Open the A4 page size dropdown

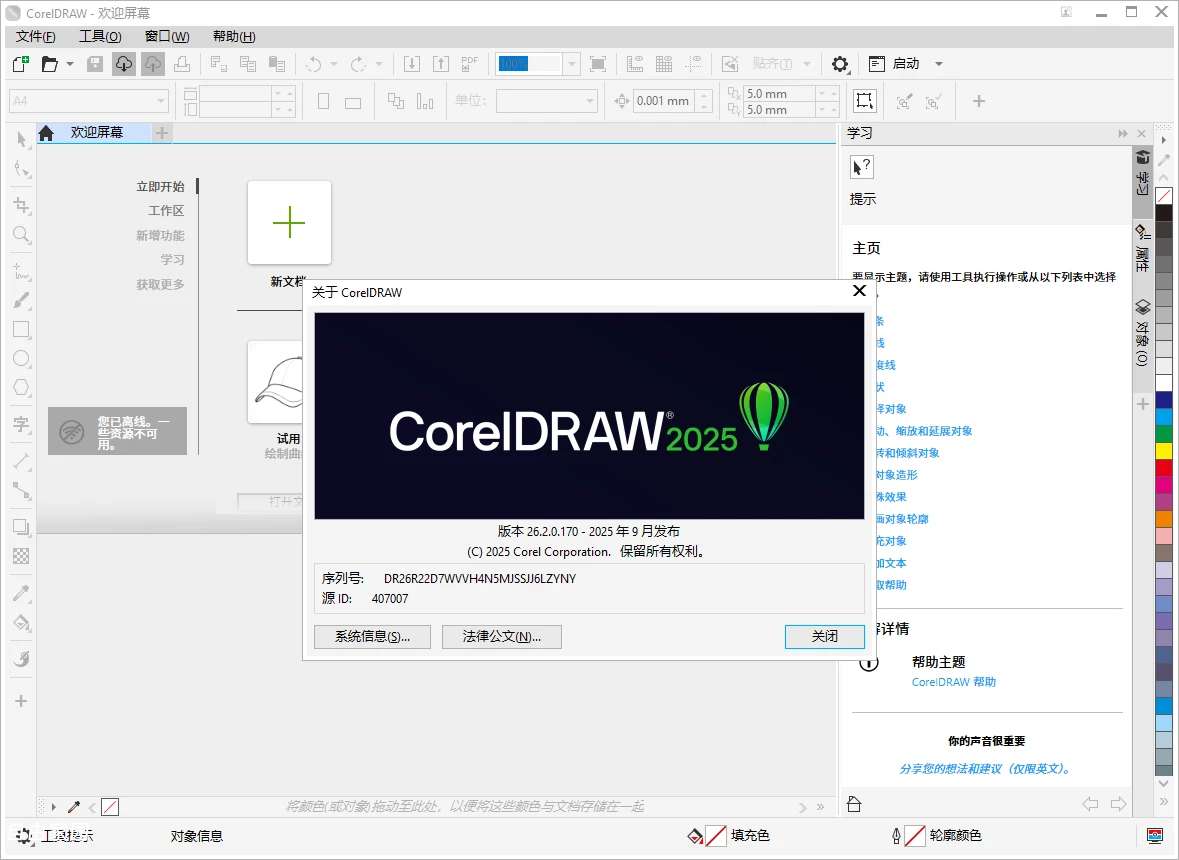point(161,100)
